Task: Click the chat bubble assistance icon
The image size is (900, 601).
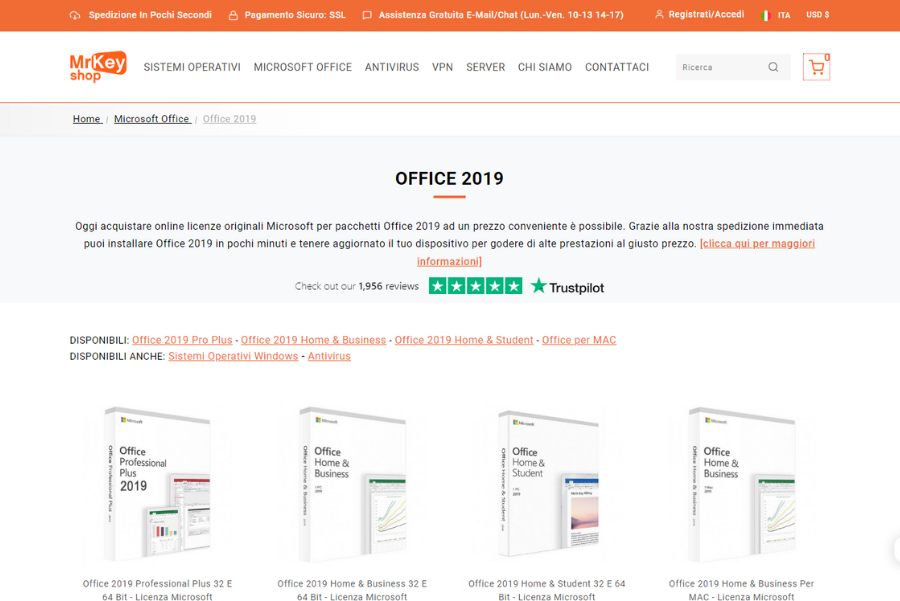Action: tap(366, 14)
